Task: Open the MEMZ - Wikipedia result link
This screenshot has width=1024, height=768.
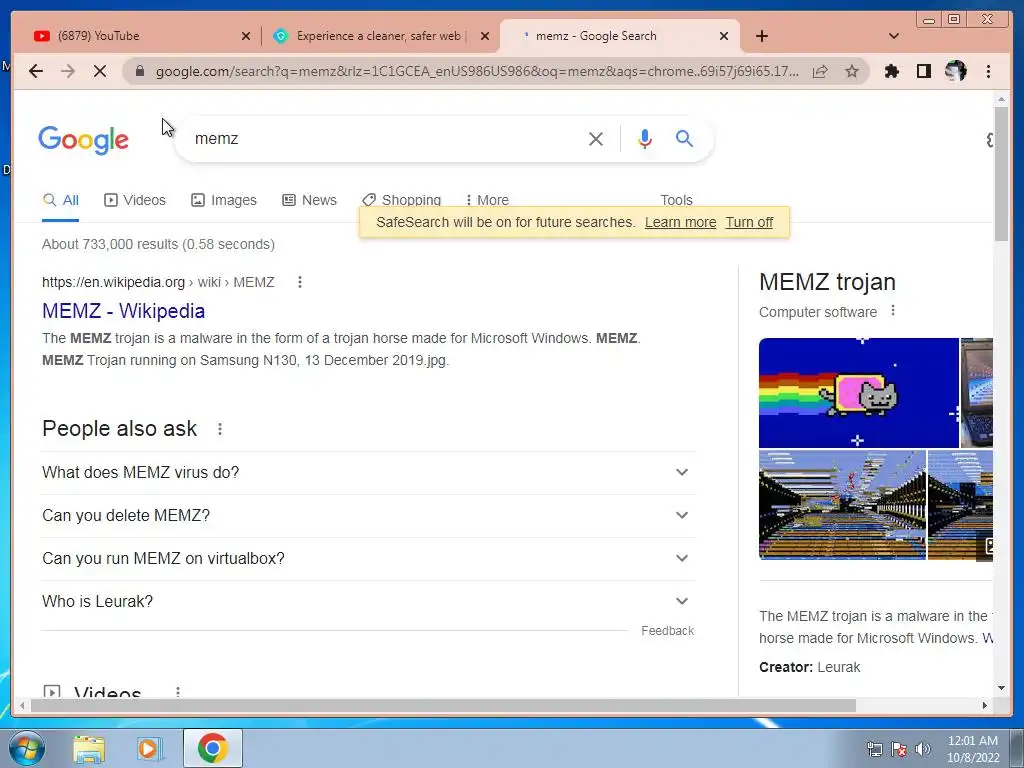Action: pos(123,311)
